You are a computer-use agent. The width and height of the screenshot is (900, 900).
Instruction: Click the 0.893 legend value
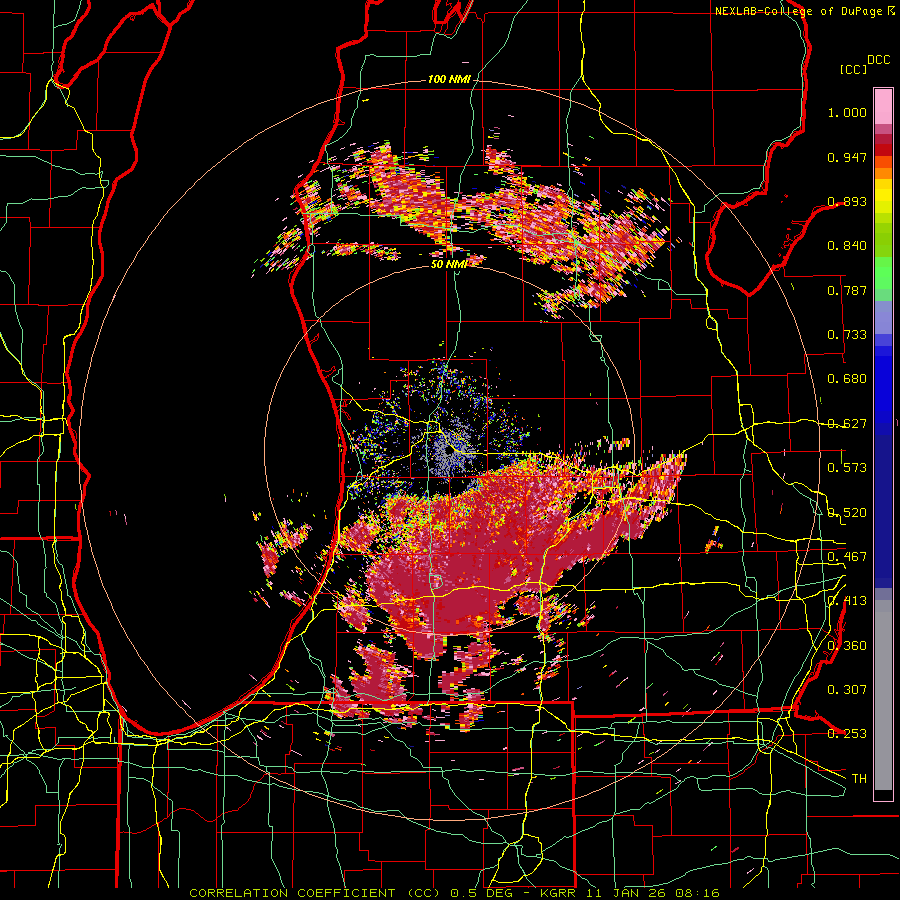(847, 201)
